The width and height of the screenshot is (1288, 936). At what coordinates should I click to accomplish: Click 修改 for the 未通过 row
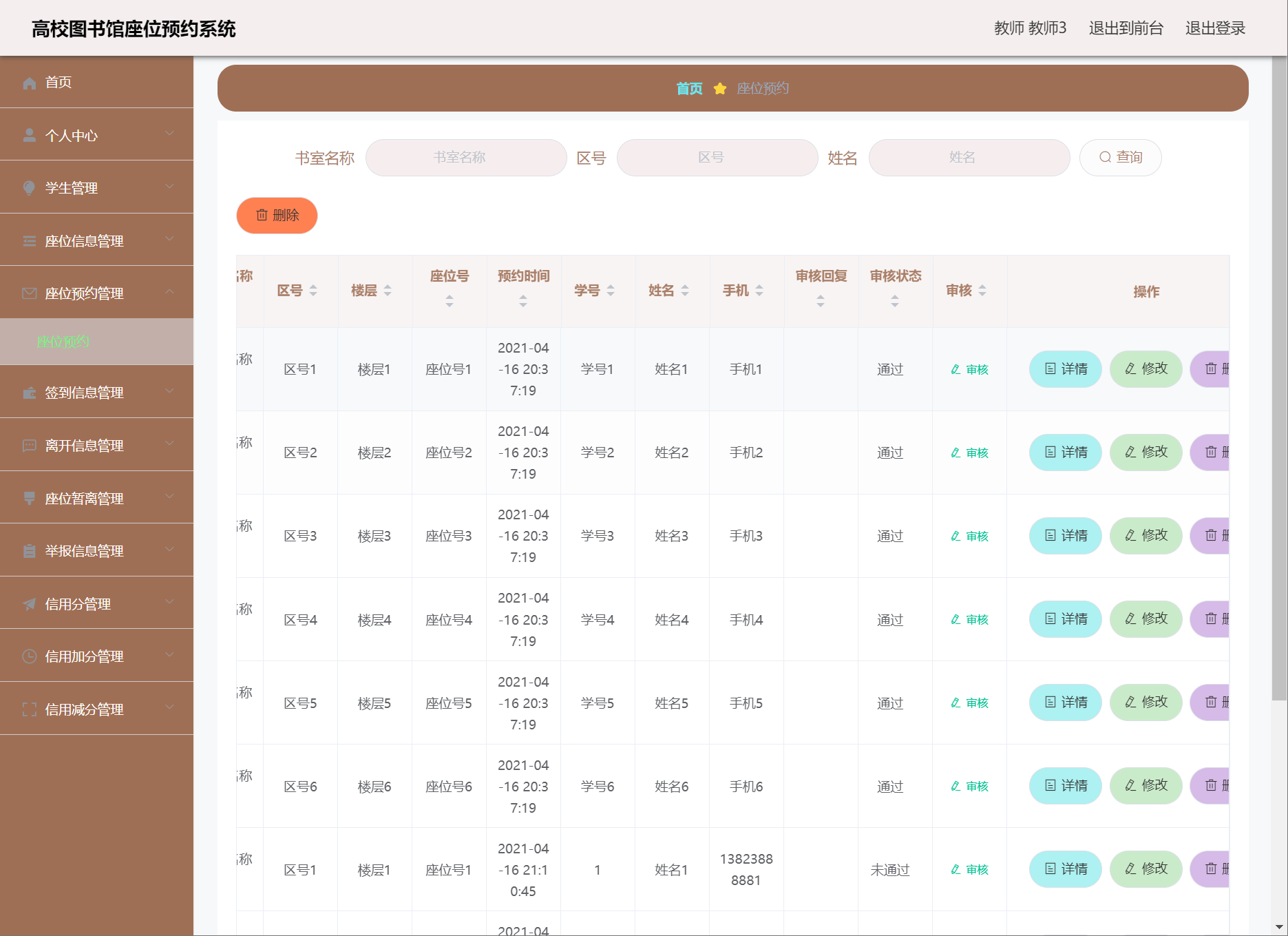click(1146, 869)
